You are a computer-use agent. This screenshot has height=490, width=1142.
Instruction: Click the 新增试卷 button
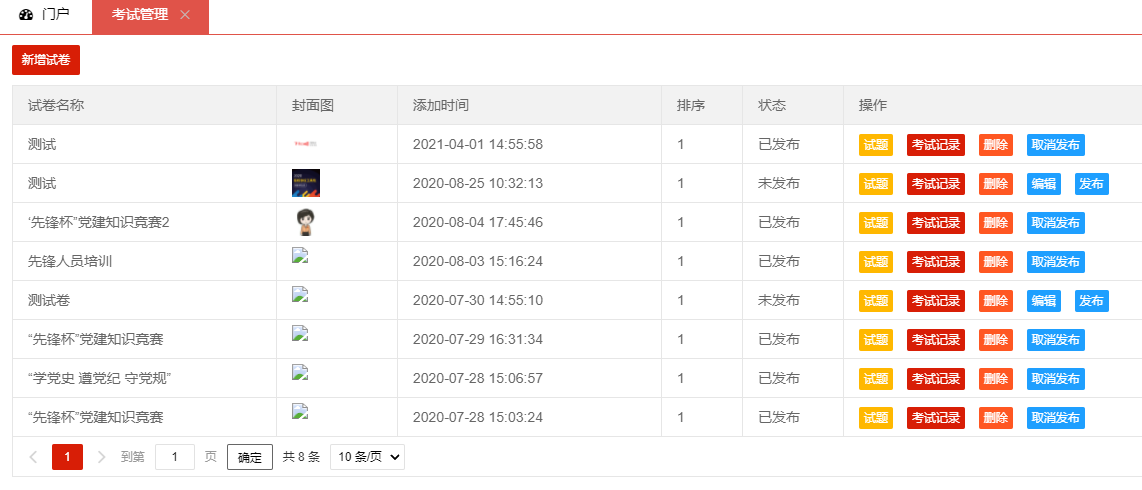(x=46, y=60)
